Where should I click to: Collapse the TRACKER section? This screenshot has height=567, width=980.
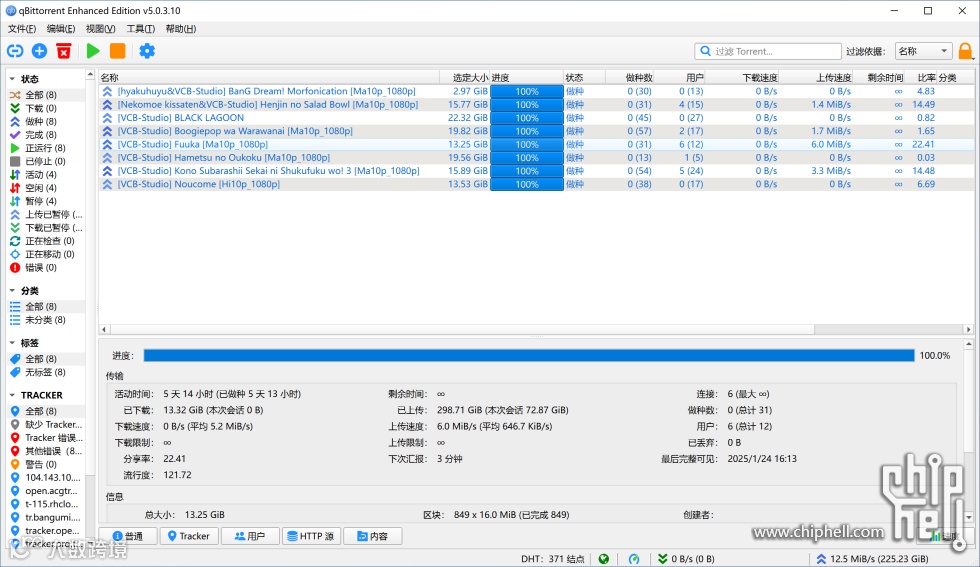[12, 395]
